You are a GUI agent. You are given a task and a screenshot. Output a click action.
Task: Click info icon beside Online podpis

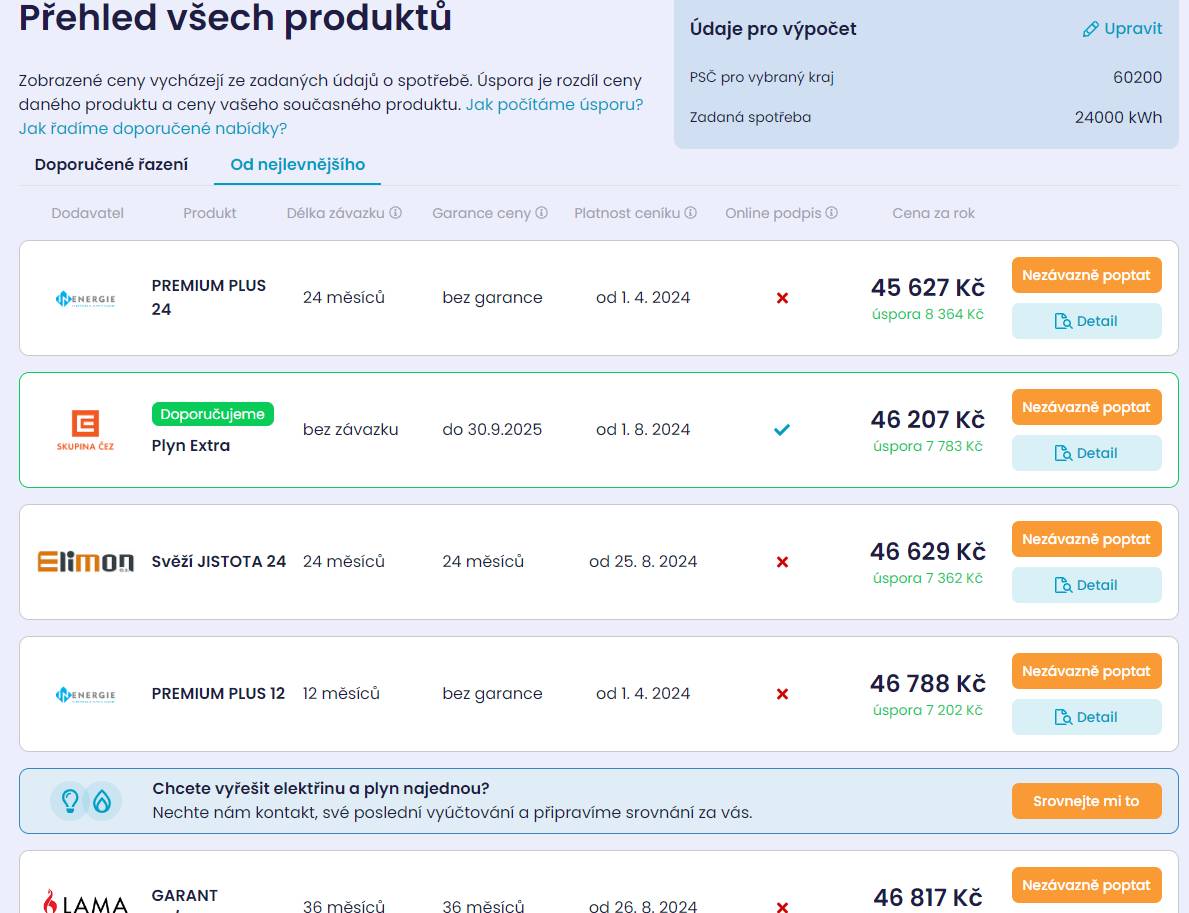(831, 213)
